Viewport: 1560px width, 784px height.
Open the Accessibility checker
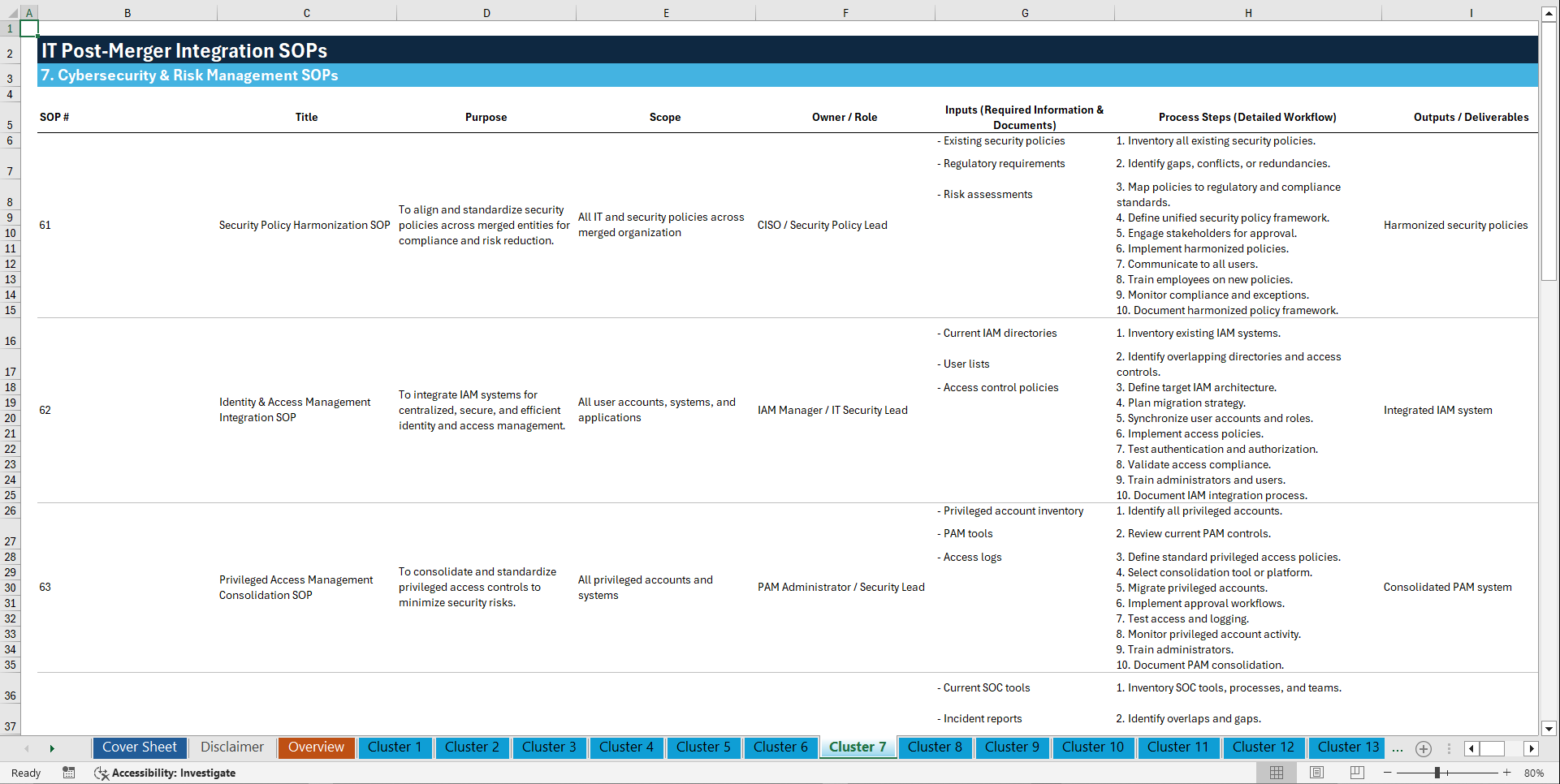pos(165,773)
